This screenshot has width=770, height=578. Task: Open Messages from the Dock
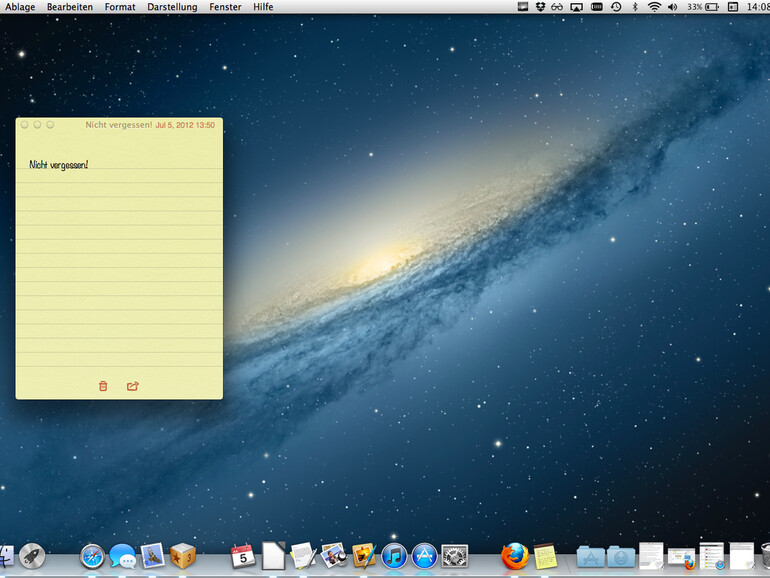122,556
